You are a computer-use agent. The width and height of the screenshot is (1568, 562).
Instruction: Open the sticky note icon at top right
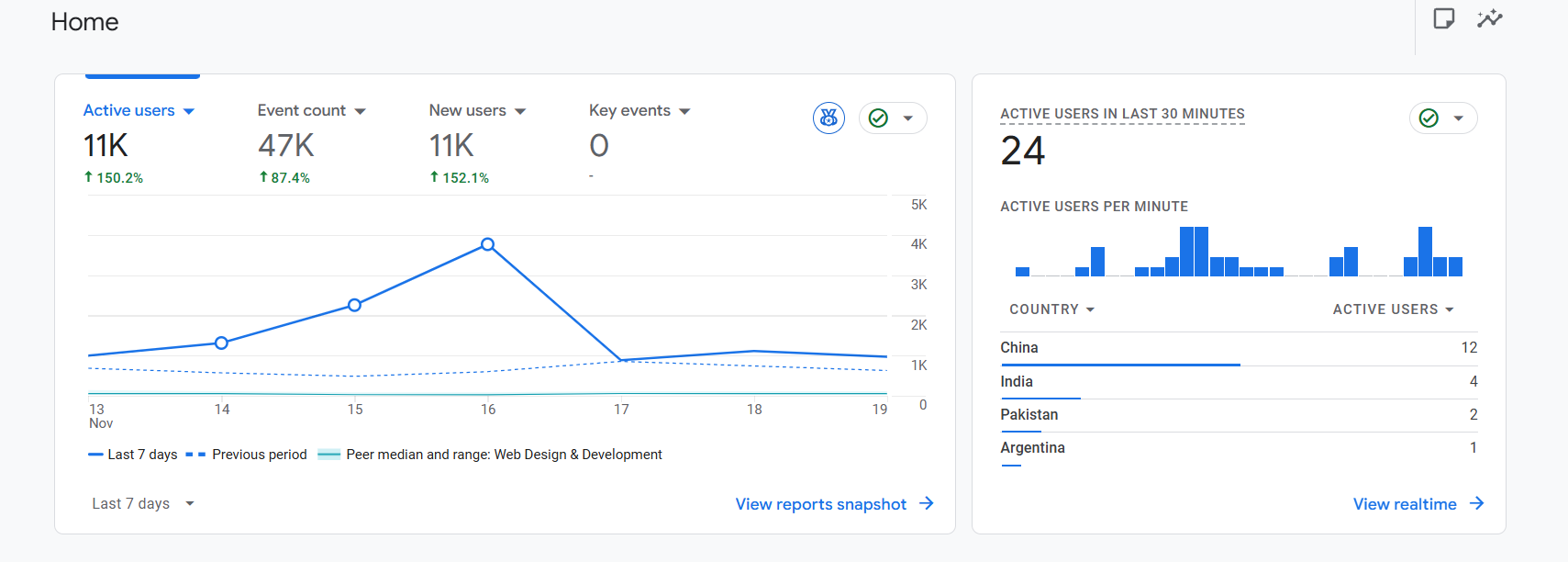click(1443, 18)
